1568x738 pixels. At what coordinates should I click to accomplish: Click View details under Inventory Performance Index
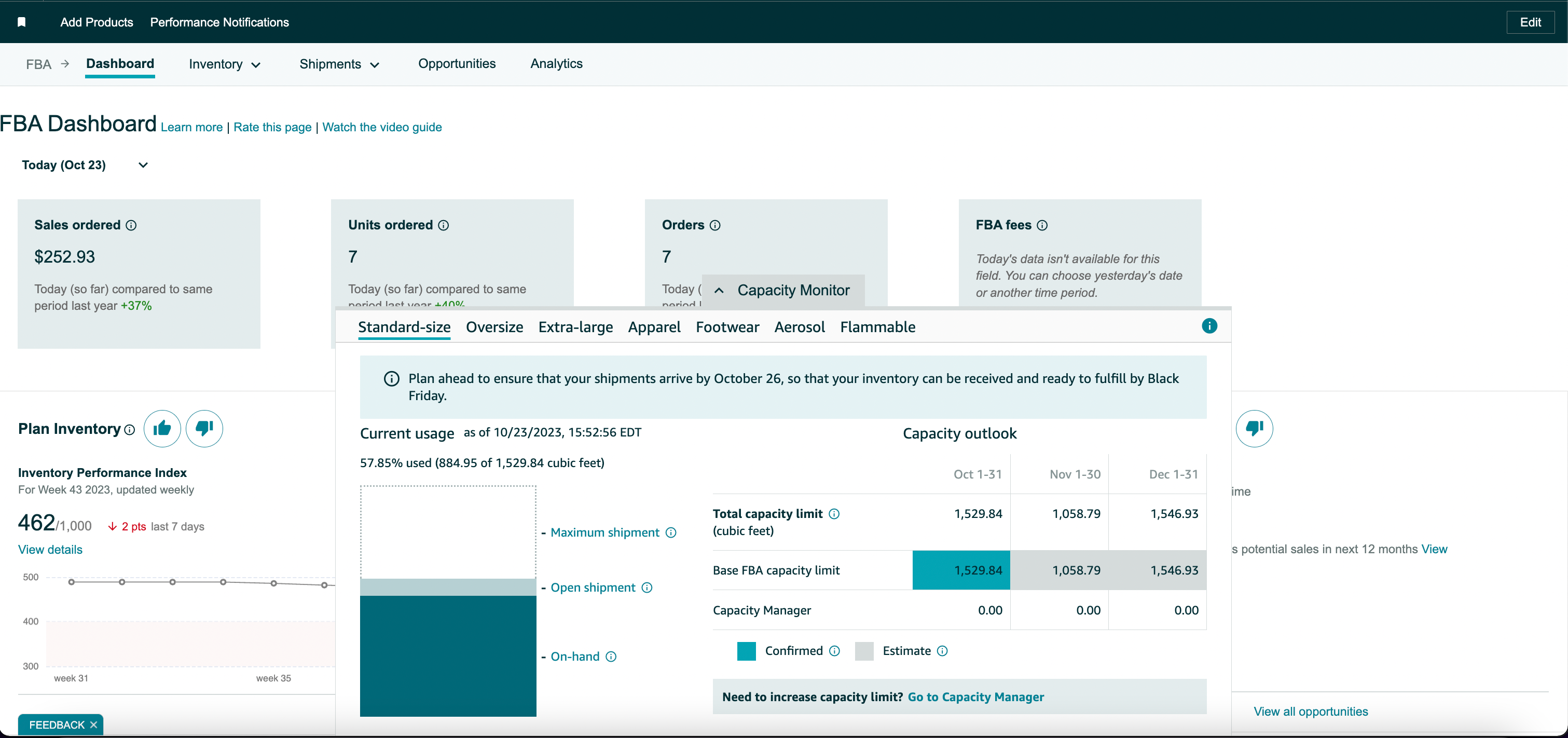pos(50,550)
